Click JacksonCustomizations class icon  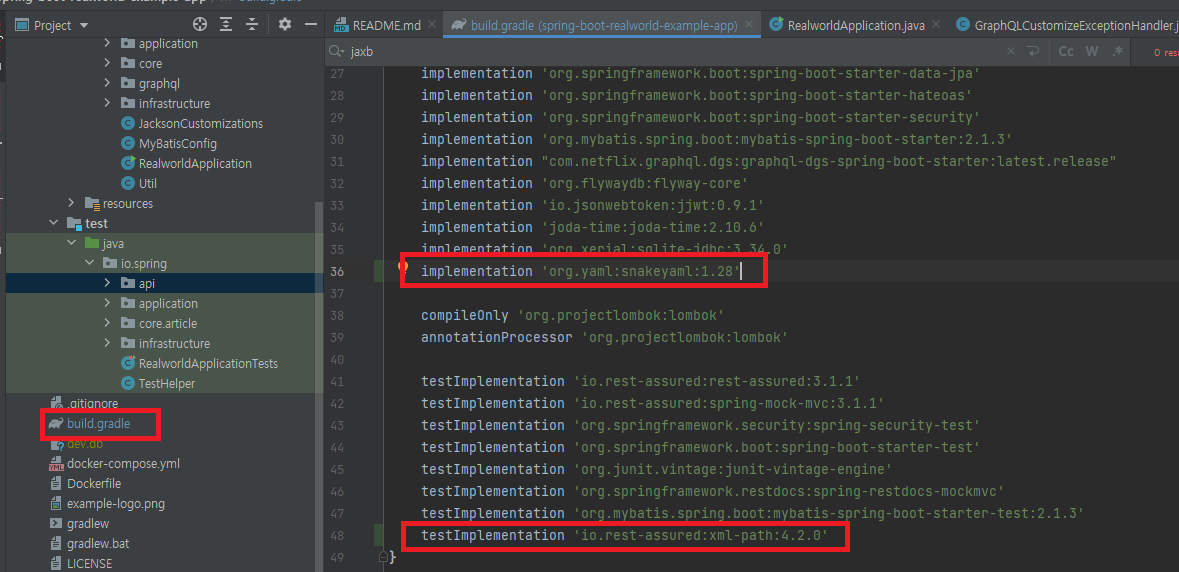pyautogui.click(x=127, y=123)
